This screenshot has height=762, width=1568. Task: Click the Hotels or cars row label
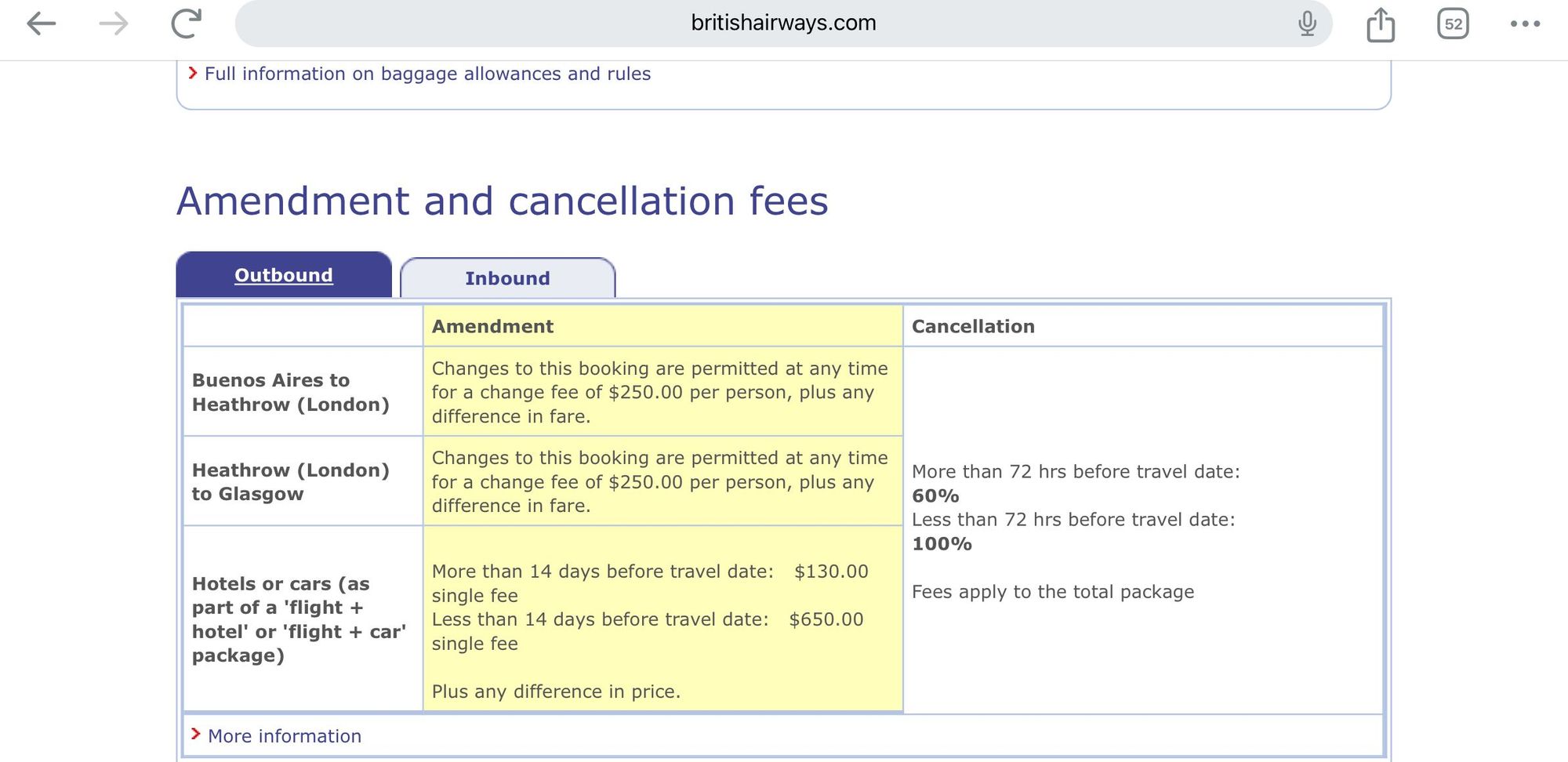299,619
